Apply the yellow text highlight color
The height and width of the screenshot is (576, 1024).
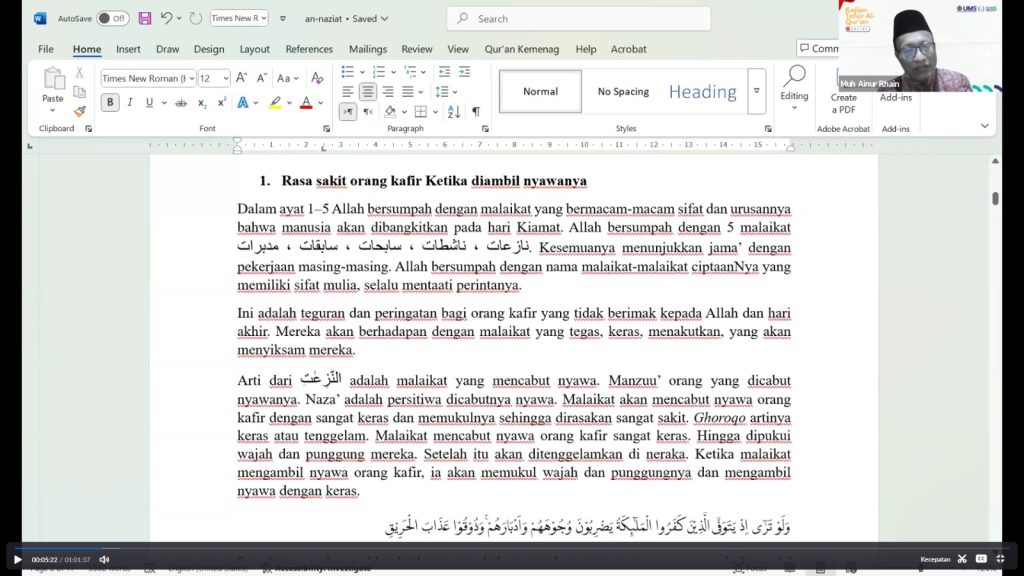[276, 103]
